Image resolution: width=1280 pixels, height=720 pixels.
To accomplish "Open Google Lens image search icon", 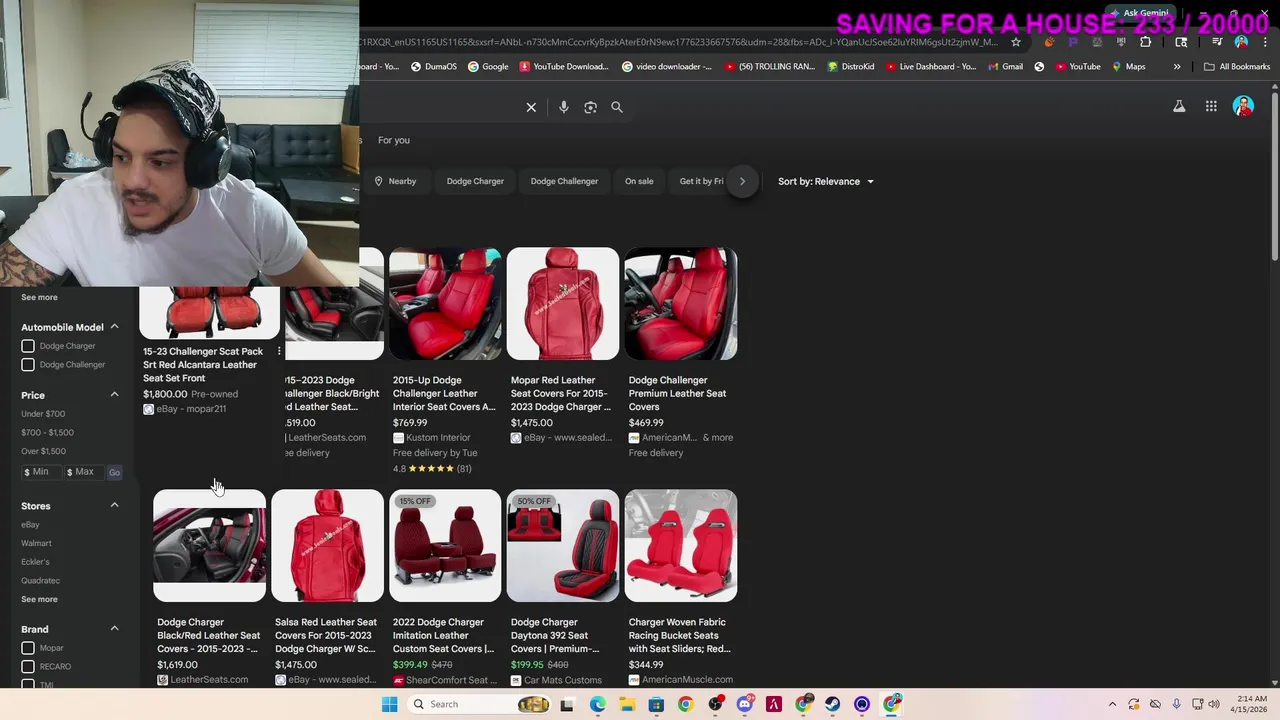I will pyautogui.click(x=590, y=107).
